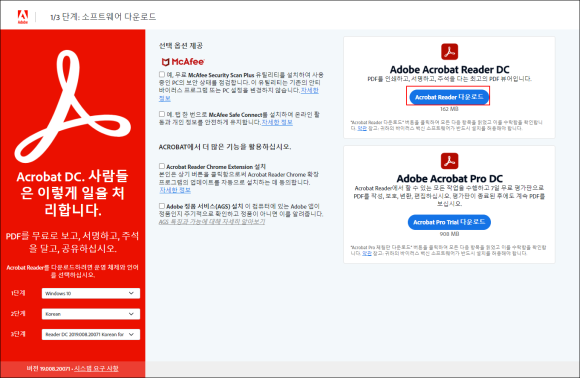Click the Adobe logo in the header

click(23, 16)
